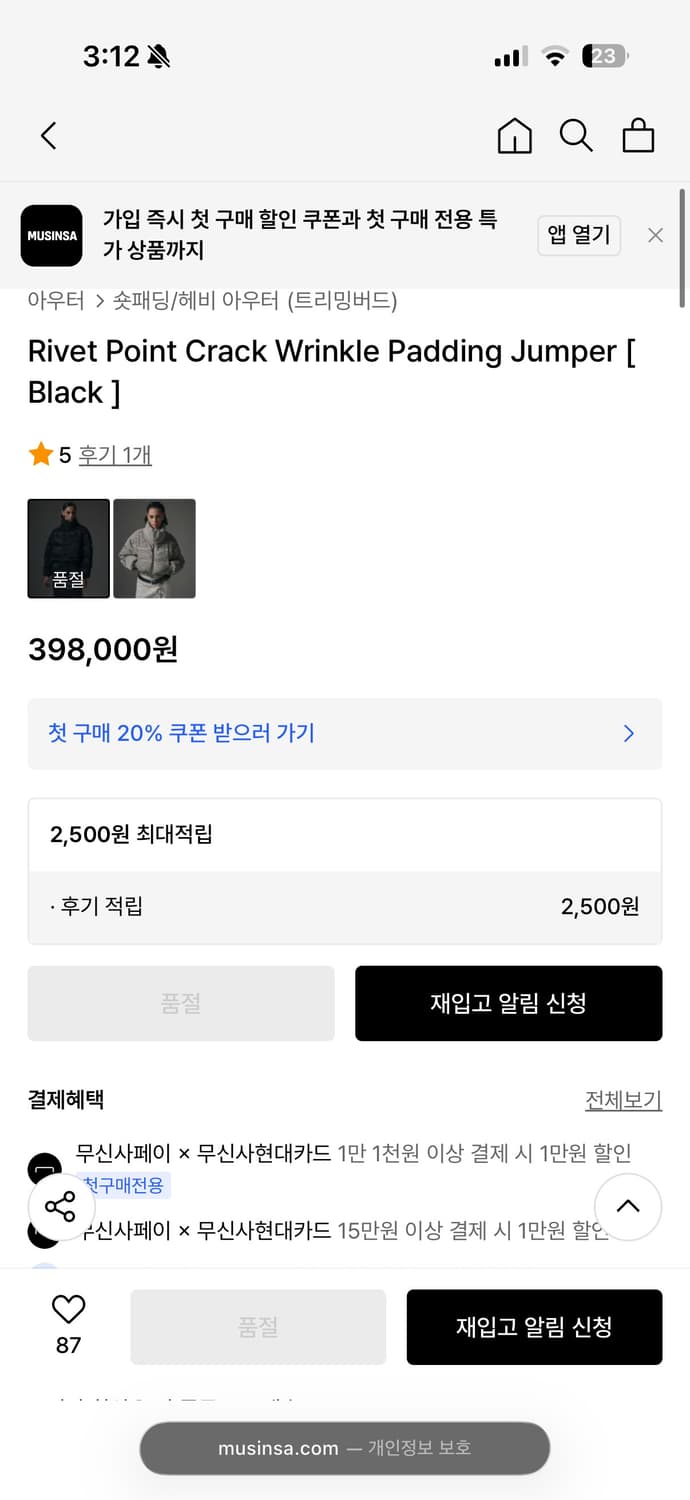Open the search icon
This screenshot has height=1500, width=690.
point(576,135)
